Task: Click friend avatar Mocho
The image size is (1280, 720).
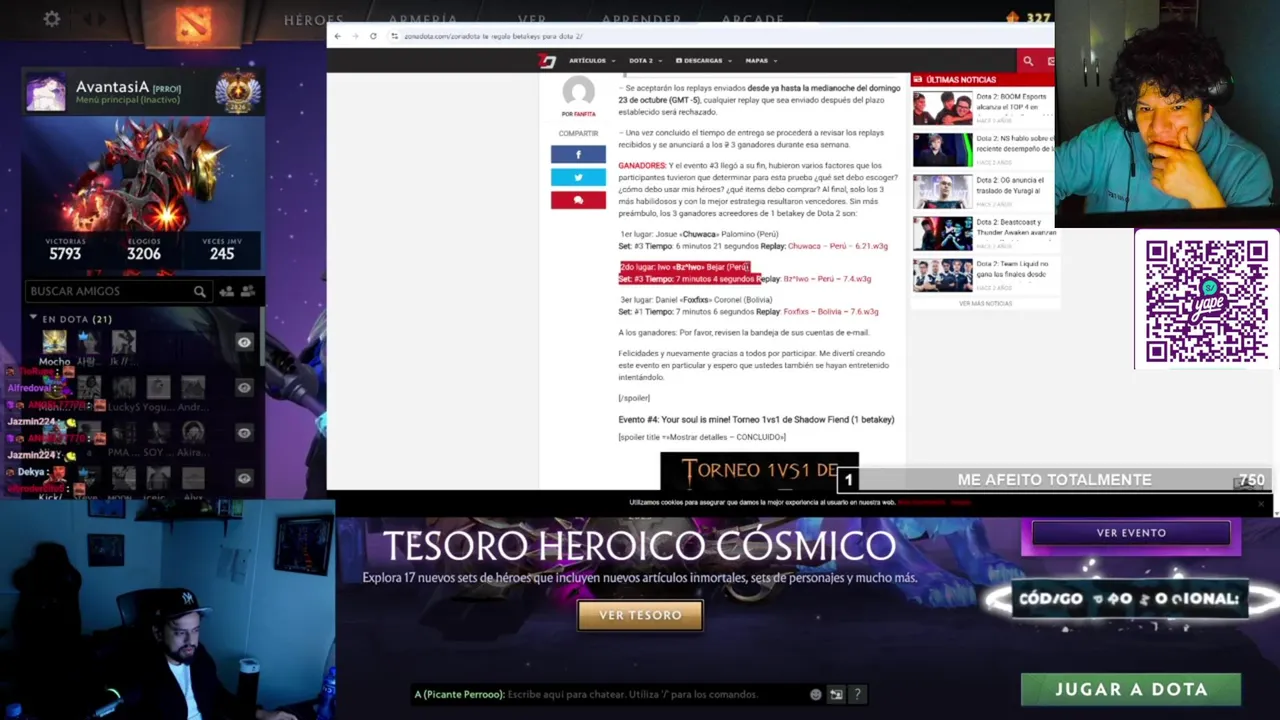Action: click(54, 342)
